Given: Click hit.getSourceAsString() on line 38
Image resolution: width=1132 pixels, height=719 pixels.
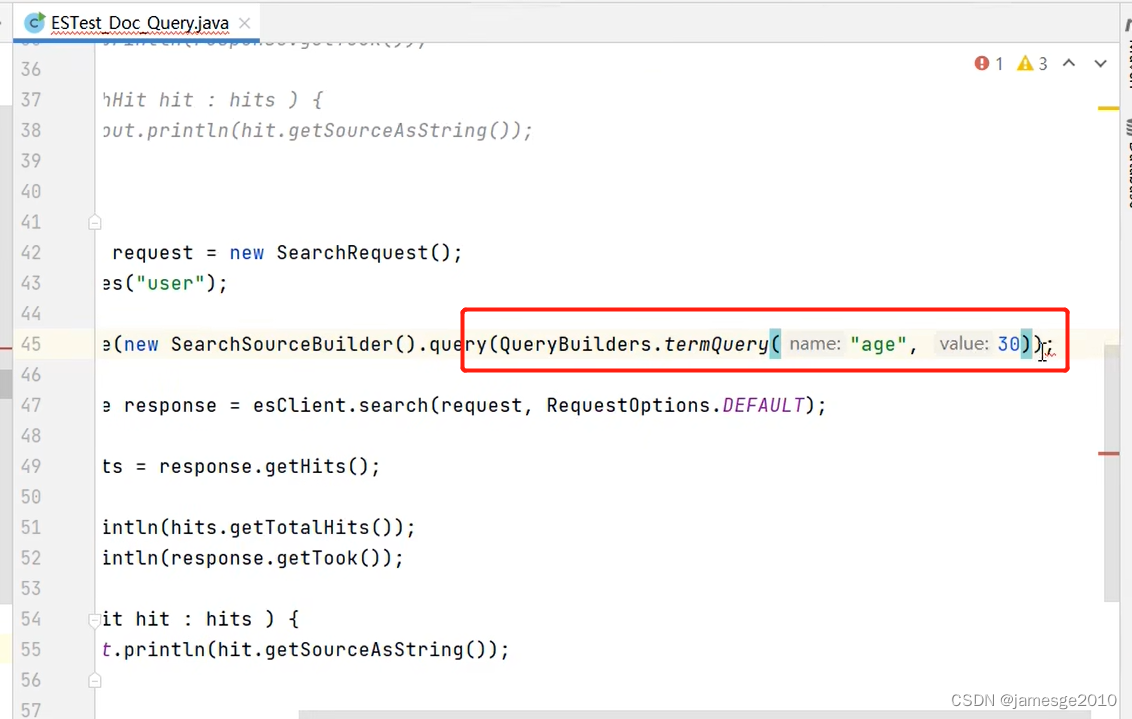Looking at the screenshot, I should 375,131.
